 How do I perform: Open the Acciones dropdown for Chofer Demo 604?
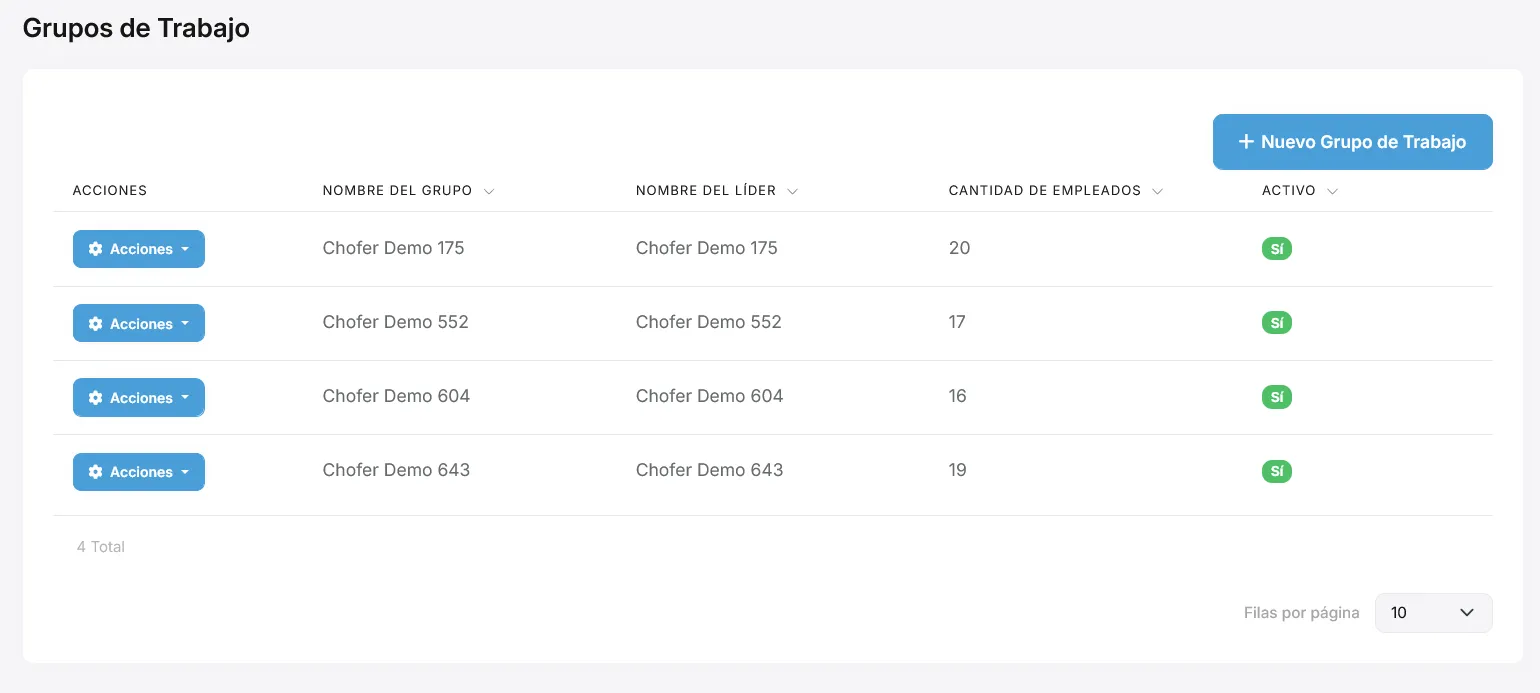139,397
